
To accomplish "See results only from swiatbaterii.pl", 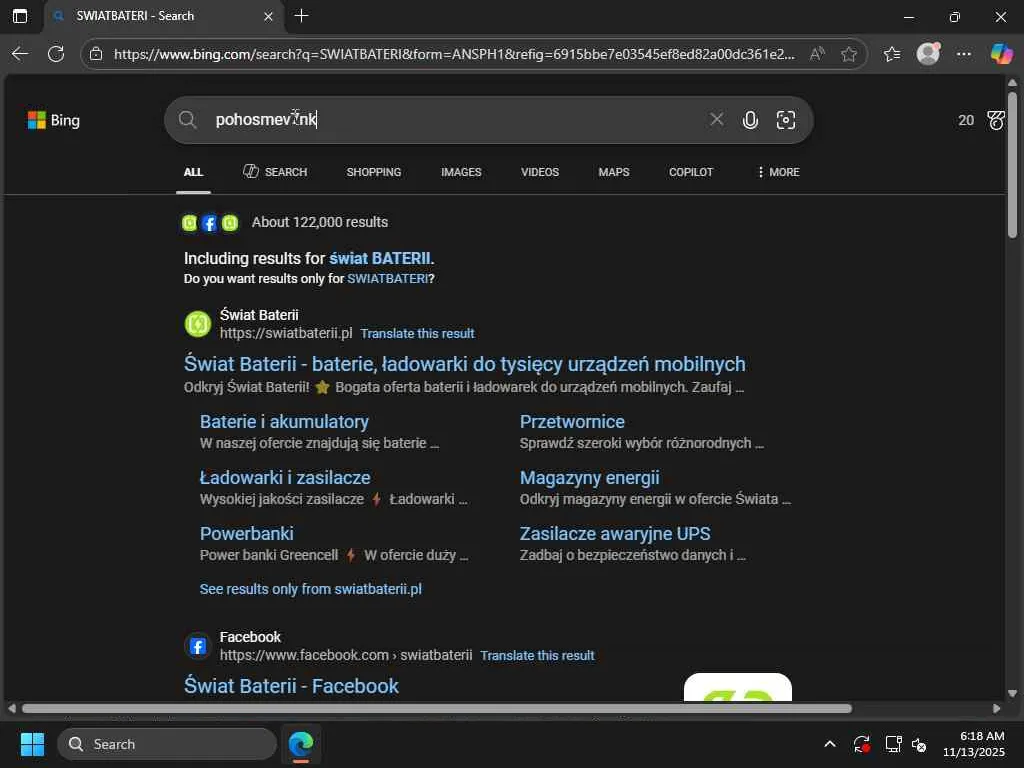I will (x=310, y=589).
